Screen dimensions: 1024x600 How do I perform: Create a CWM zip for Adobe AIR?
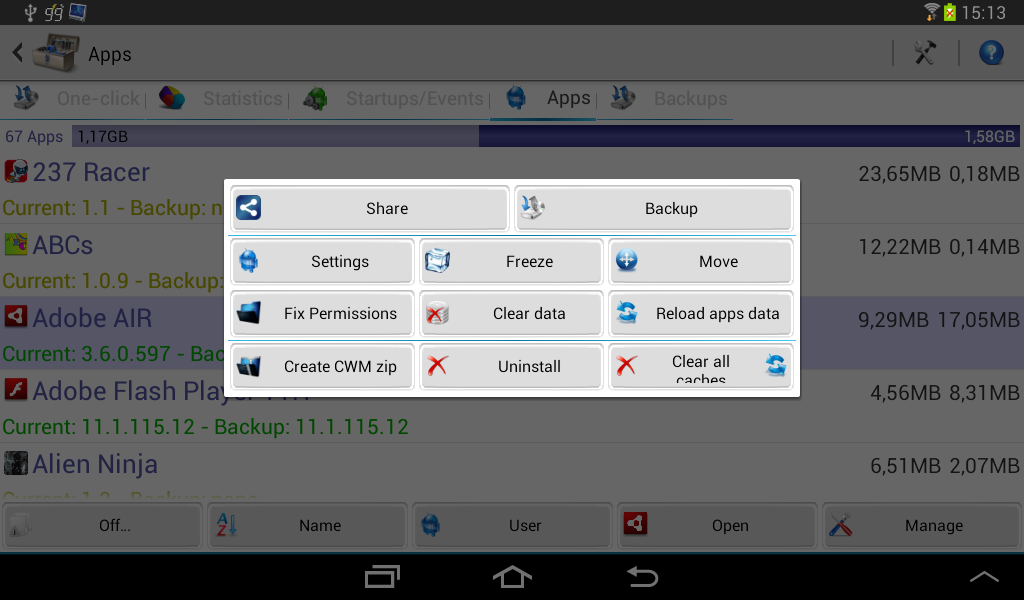click(321, 366)
